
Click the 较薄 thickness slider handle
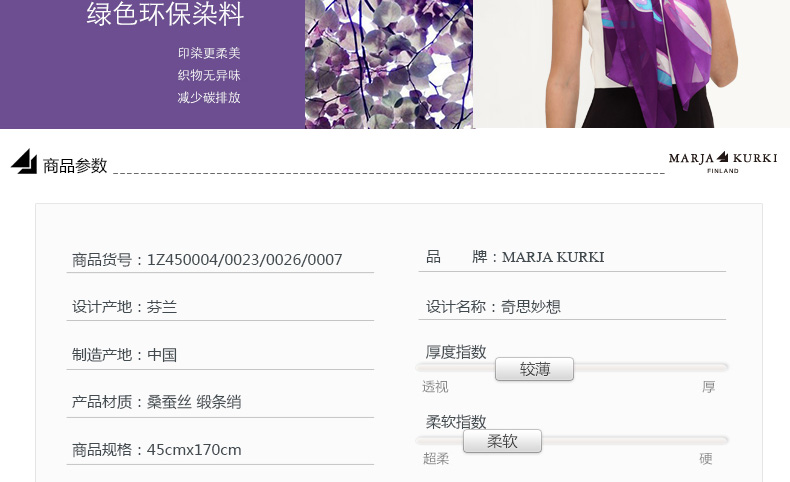click(535, 369)
